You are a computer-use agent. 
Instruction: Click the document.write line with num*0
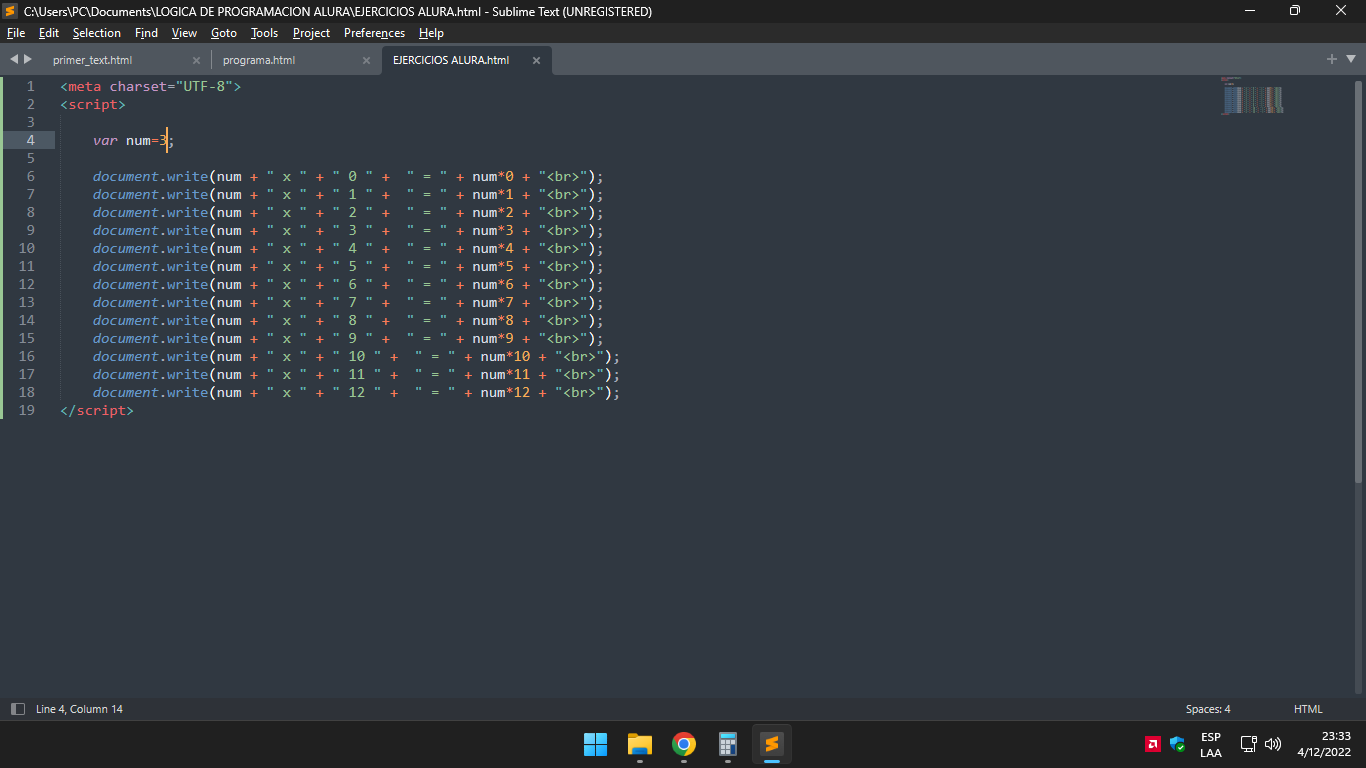pyautogui.click(x=349, y=176)
